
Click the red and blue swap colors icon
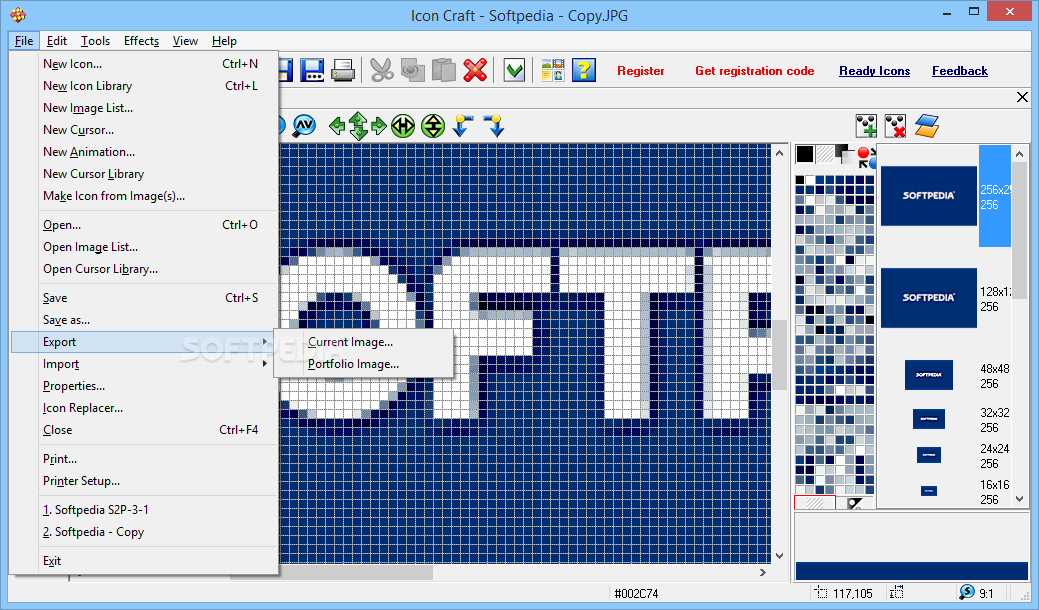point(866,157)
